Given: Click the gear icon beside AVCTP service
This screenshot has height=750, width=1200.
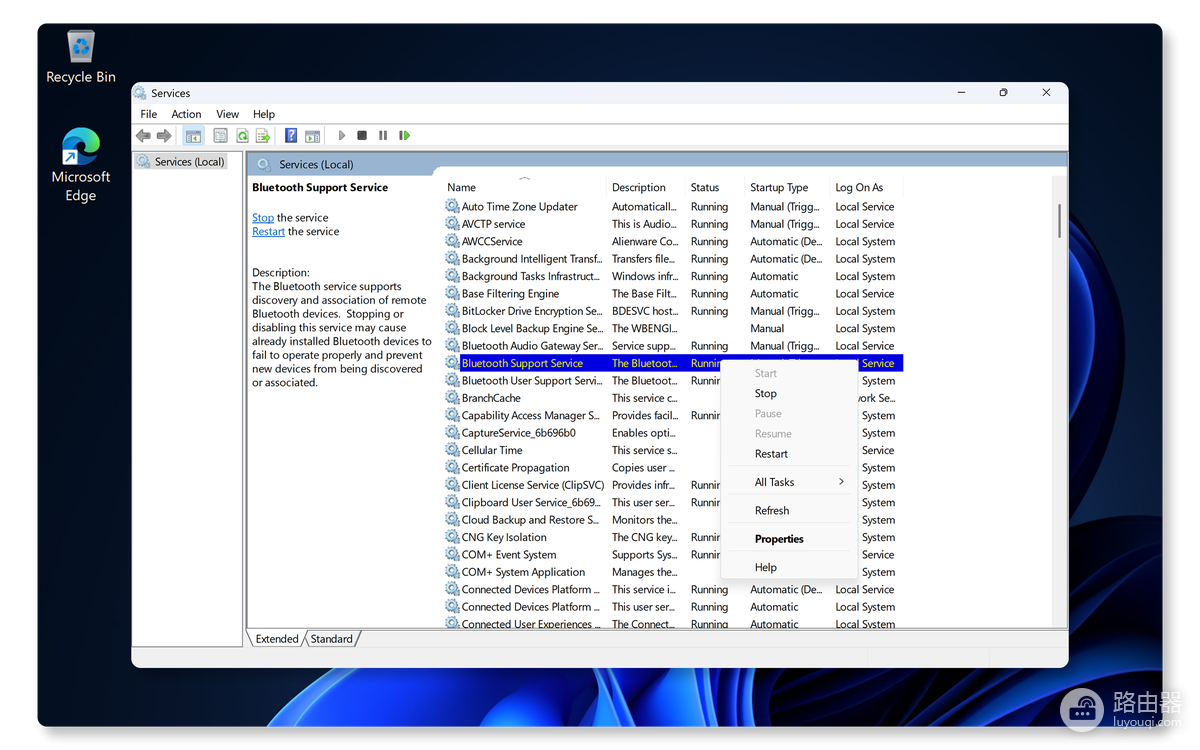Looking at the screenshot, I should (452, 224).
